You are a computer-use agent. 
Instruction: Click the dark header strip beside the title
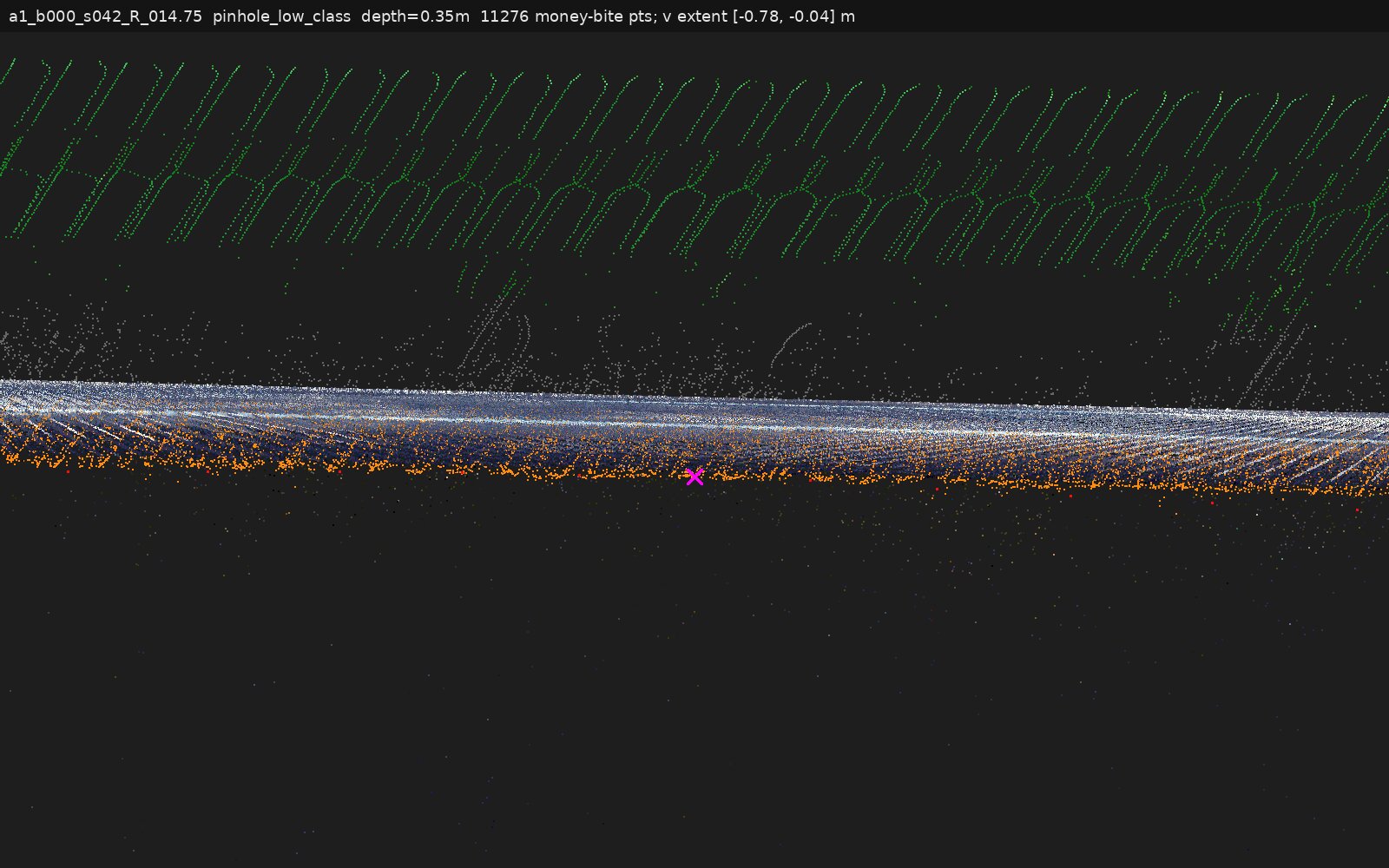tap(1120, 16)
